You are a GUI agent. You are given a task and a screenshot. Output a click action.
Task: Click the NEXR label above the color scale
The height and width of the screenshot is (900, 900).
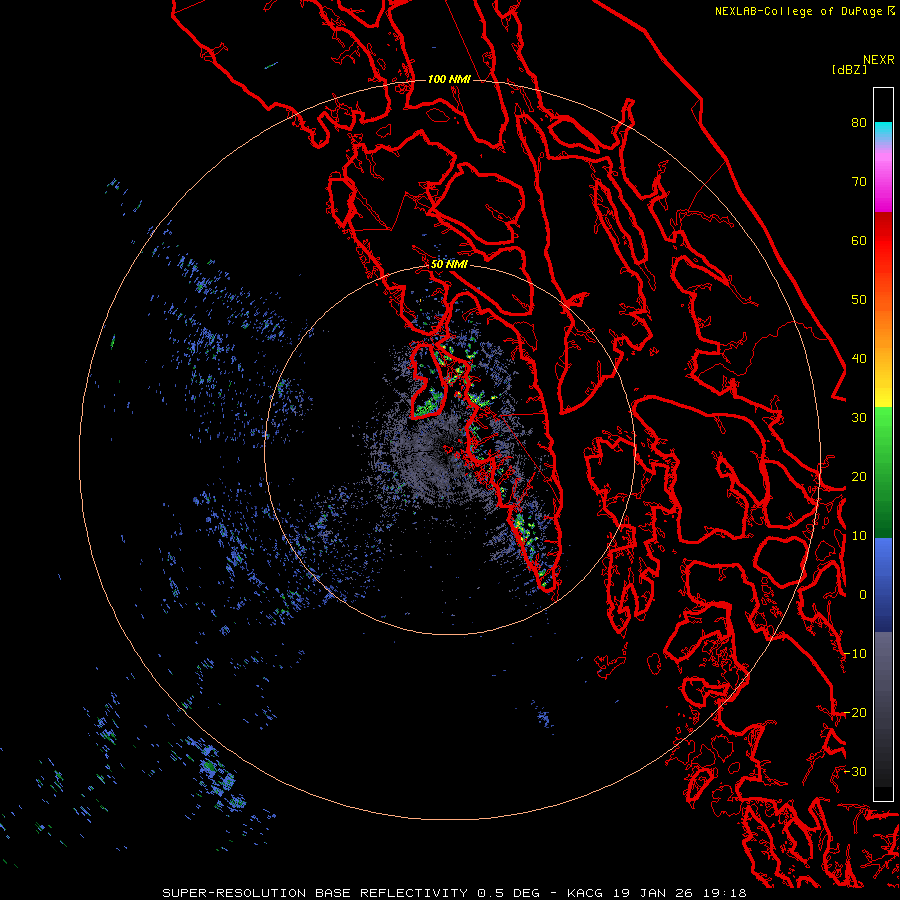tap(879, 60)
